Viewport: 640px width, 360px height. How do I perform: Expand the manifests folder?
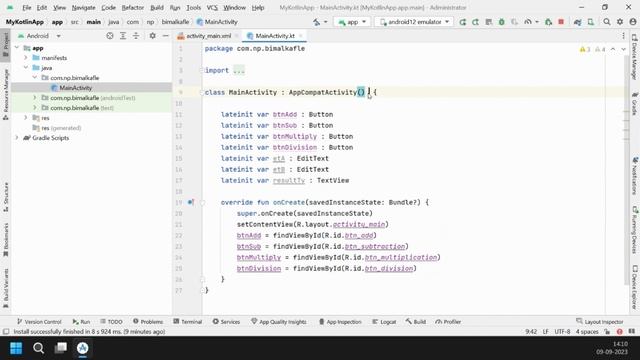[26, 58]
